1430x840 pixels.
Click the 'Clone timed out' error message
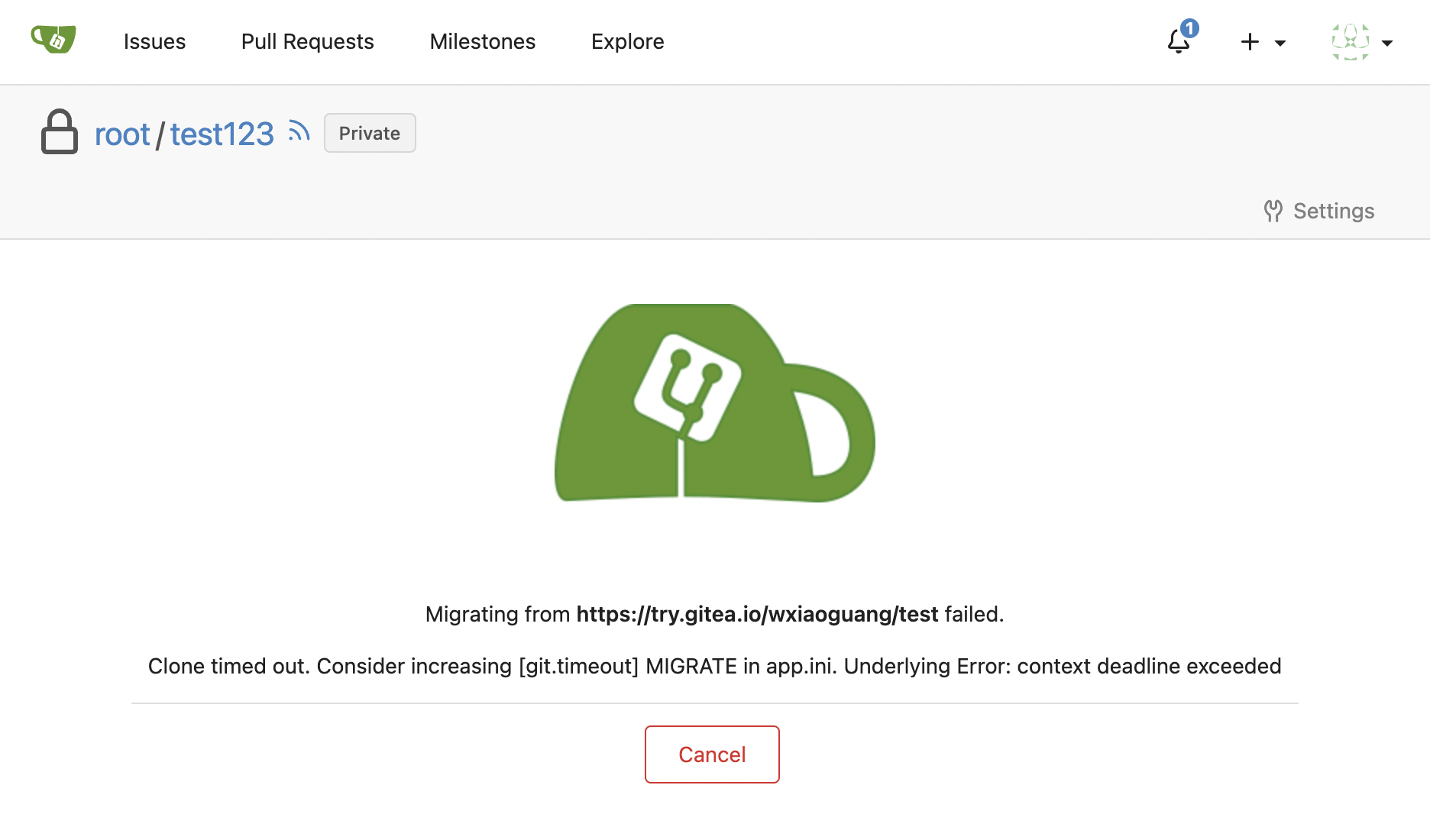(x=715, y=666)
